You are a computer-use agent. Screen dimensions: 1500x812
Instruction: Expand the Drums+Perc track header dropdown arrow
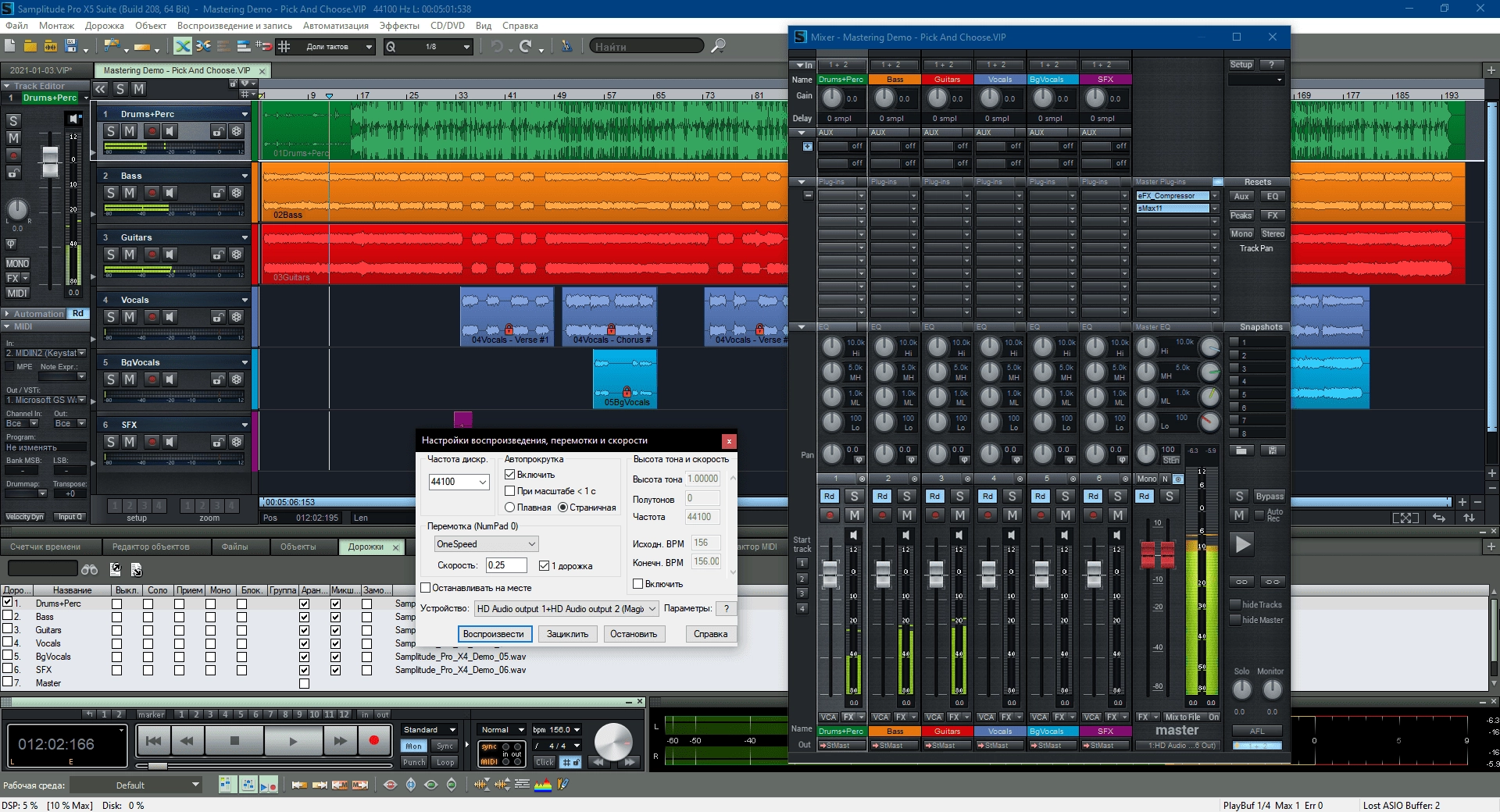pyautogui.click(x=245, y=114)
